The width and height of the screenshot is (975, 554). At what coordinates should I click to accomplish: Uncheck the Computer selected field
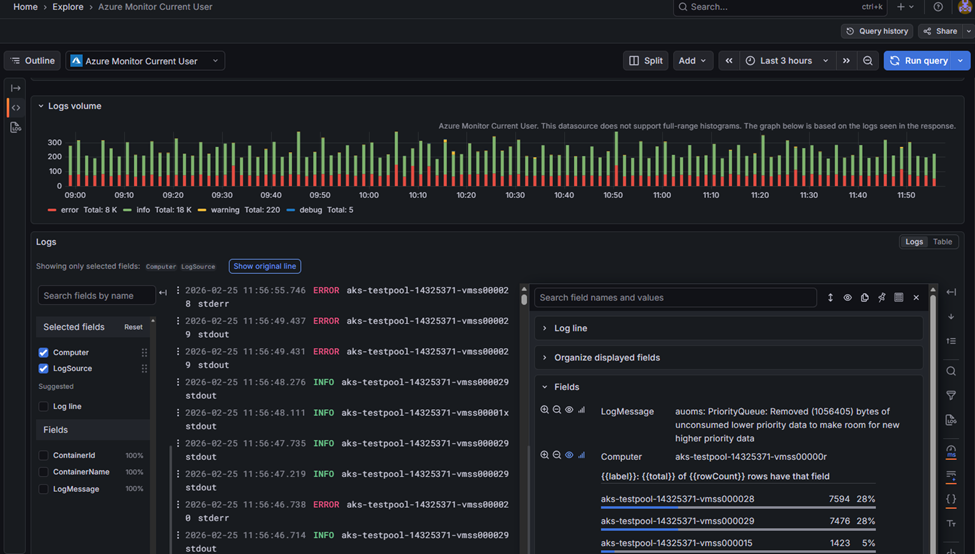[43, 353]
